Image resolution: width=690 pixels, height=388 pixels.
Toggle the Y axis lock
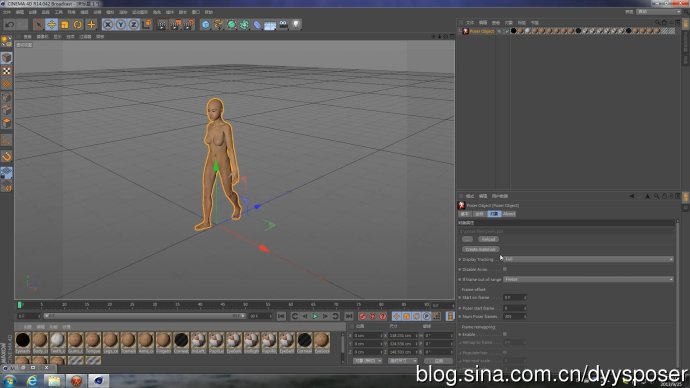[121, 25]
